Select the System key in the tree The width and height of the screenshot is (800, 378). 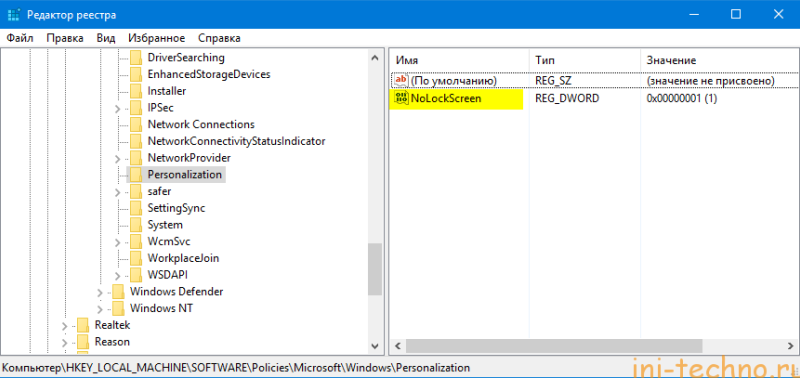[x=165, y=225]
